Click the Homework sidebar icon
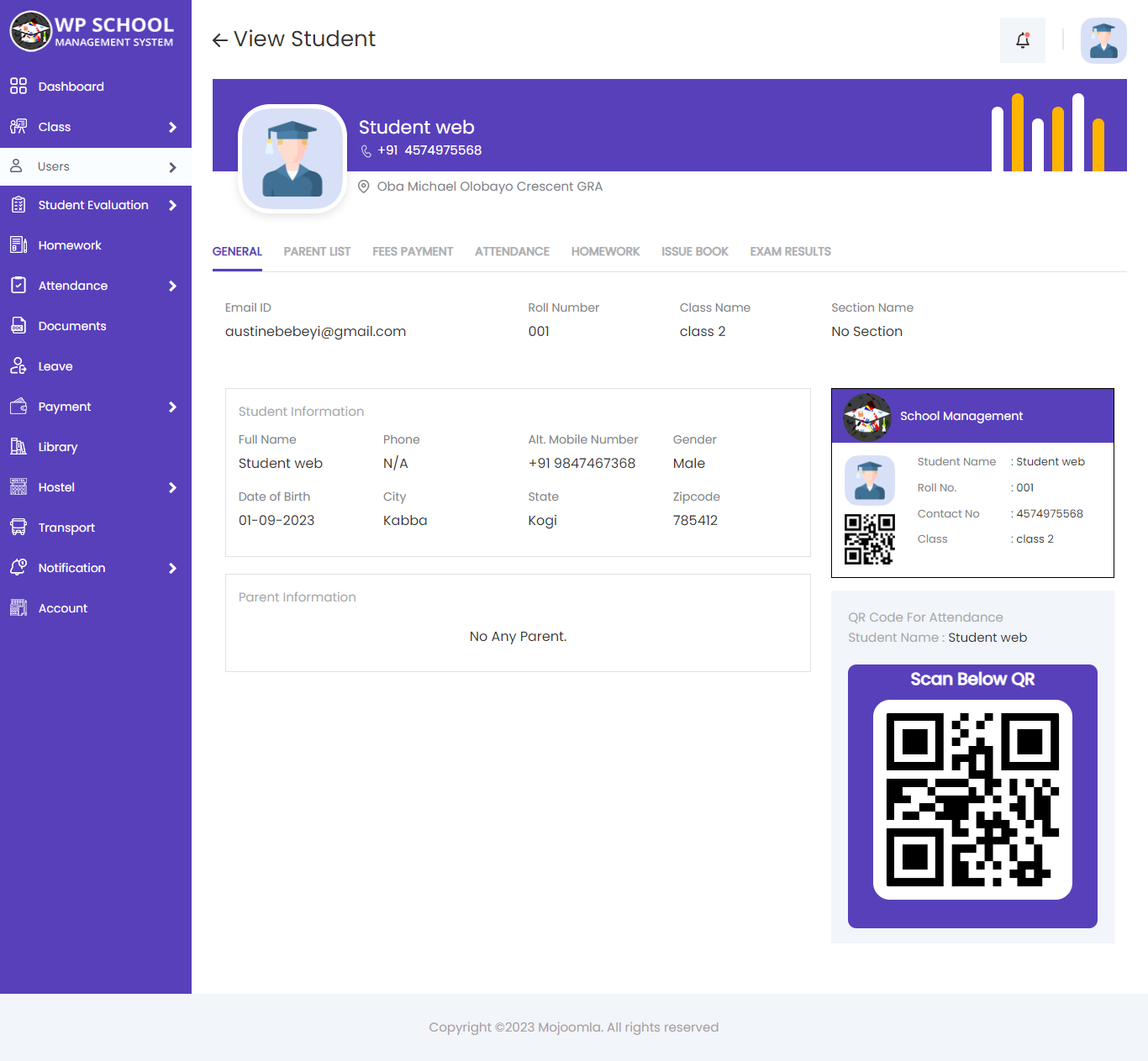 [18, 245]
